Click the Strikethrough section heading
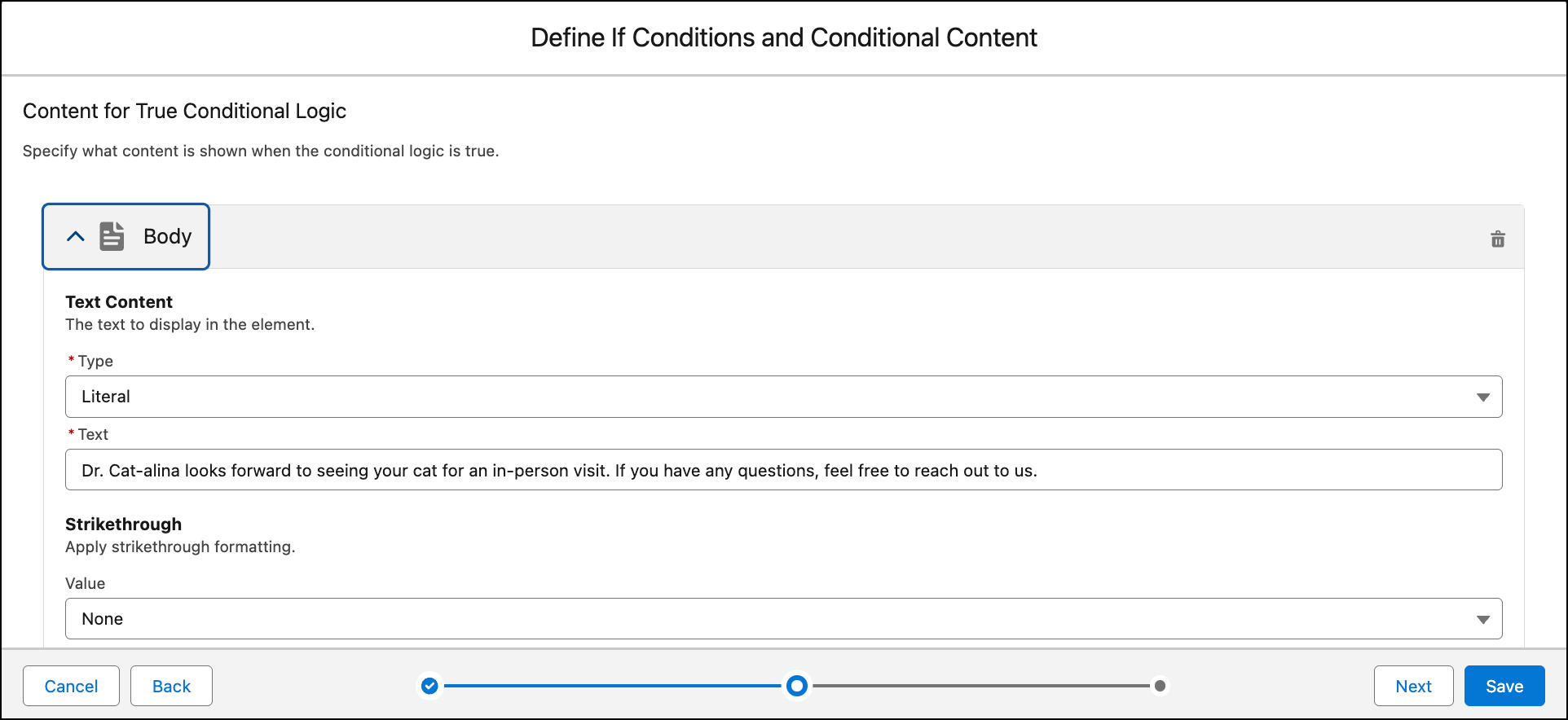Screen dimensions: 1568x720 point(123,525)
